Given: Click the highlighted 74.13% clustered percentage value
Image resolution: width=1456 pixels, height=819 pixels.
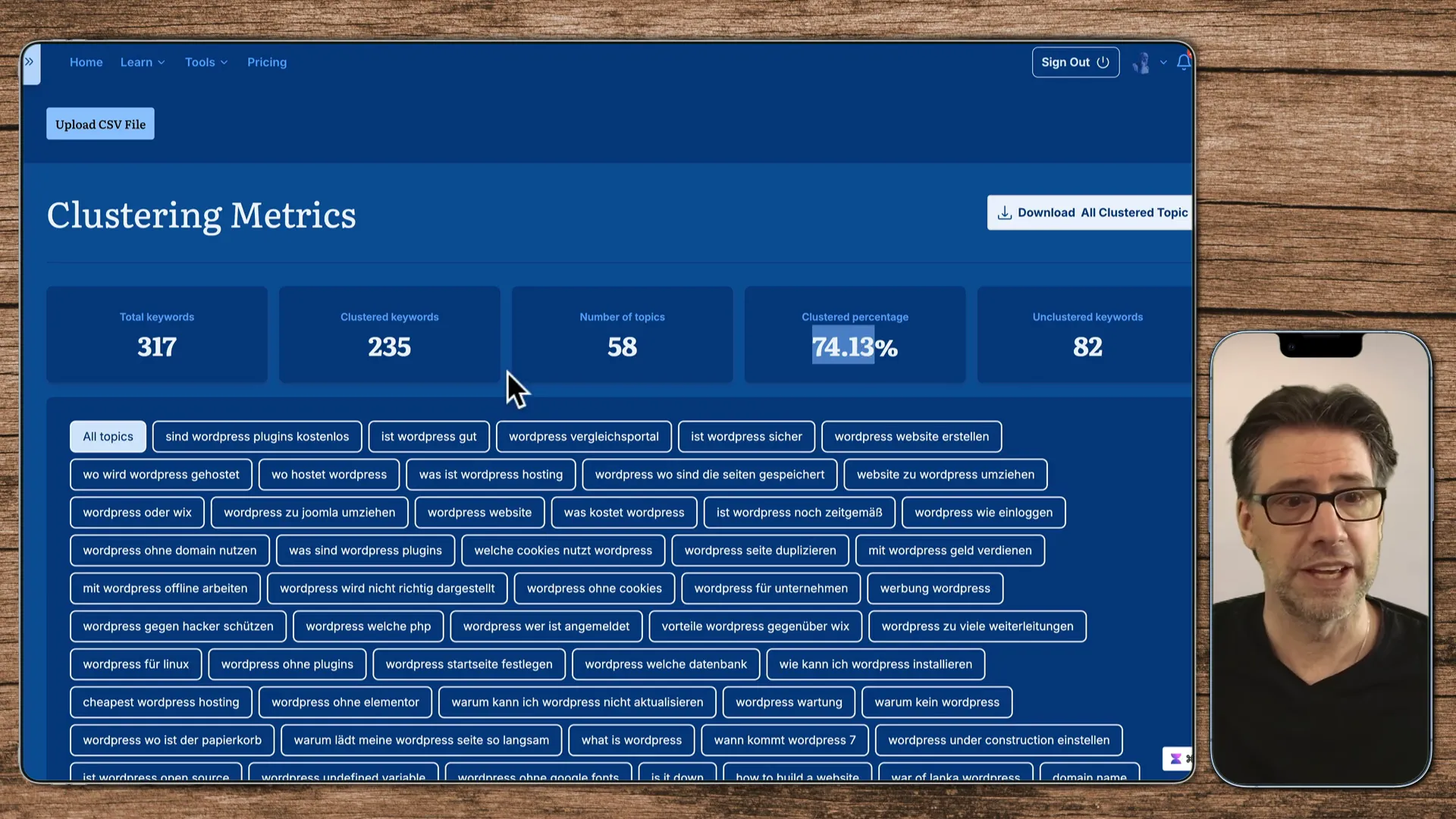Looking at the screenshot, I should pos(855,347).
